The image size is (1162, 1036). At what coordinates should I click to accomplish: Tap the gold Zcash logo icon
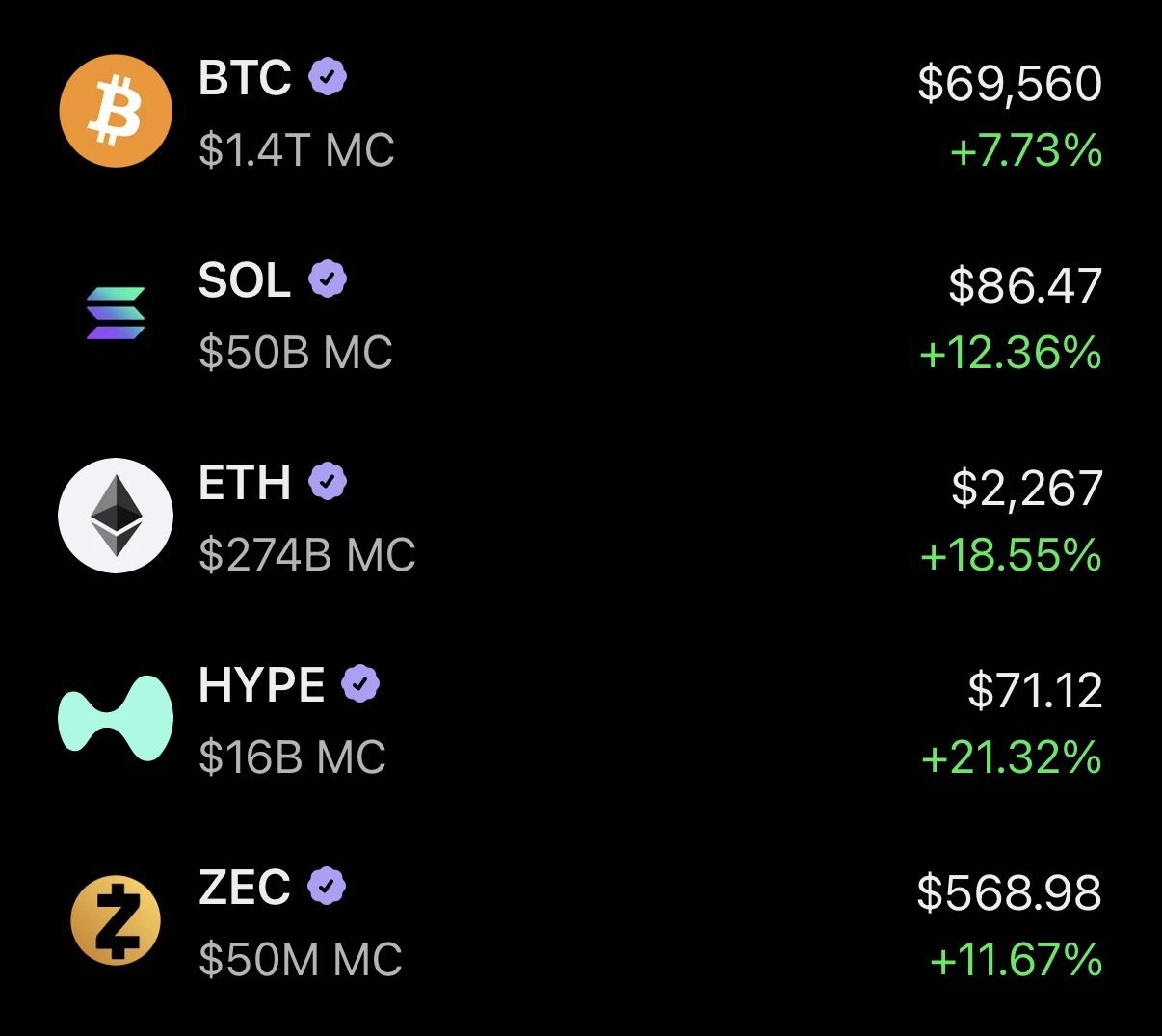click(x=116, y=920)
